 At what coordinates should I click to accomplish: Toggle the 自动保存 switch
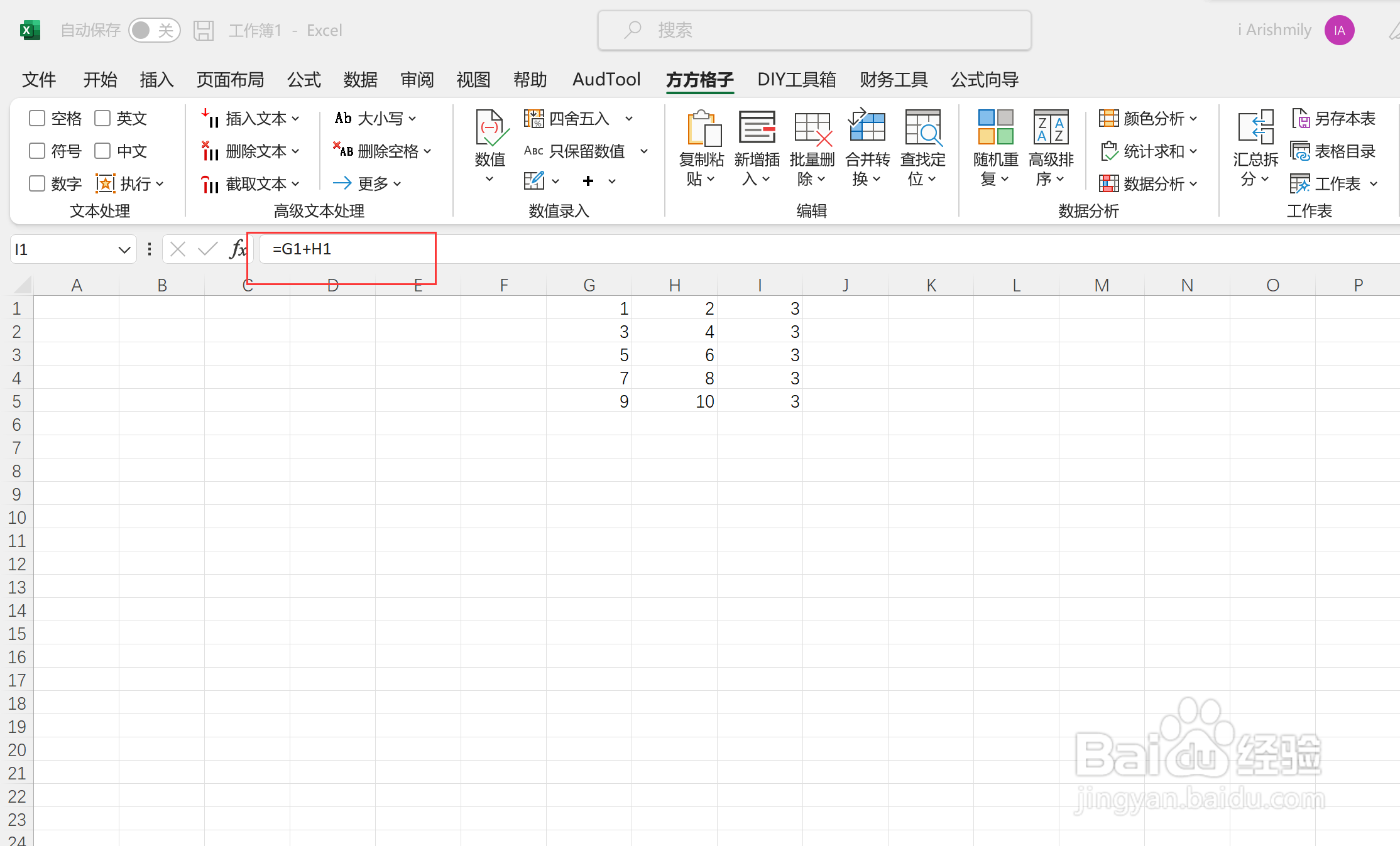pyautogui.click(x=154, y=30)
